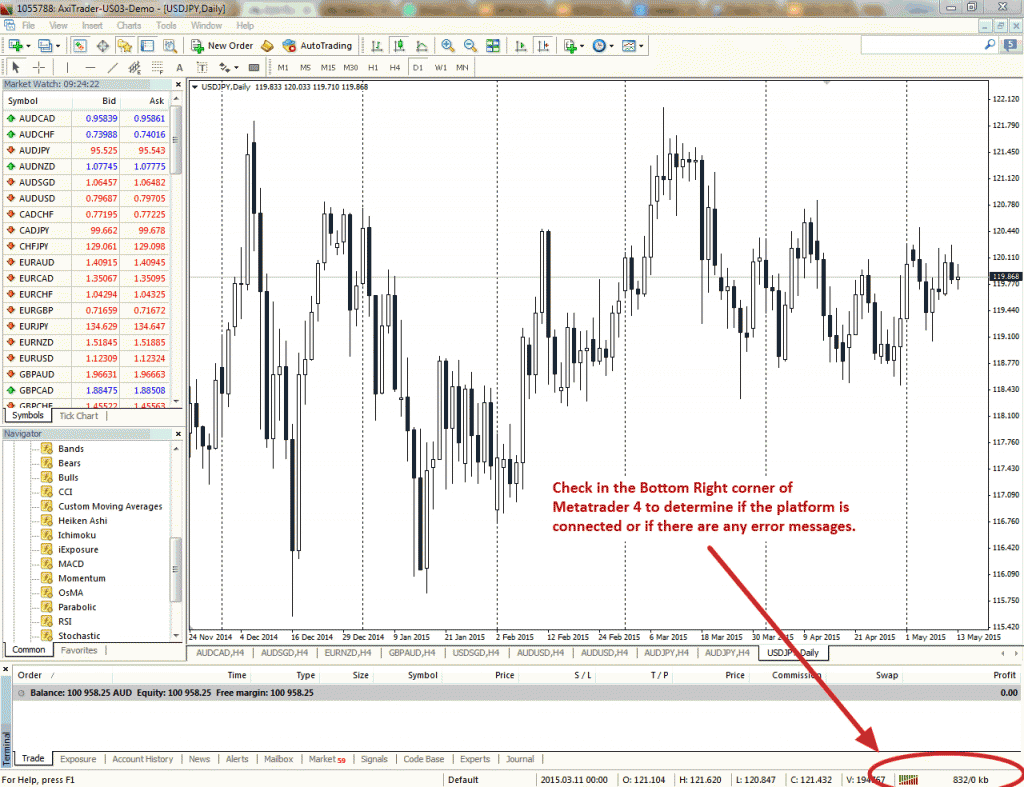The image size is (1024, 787).
Task: Open the Tick Chart tab
Action: click(x=78, y=415)
